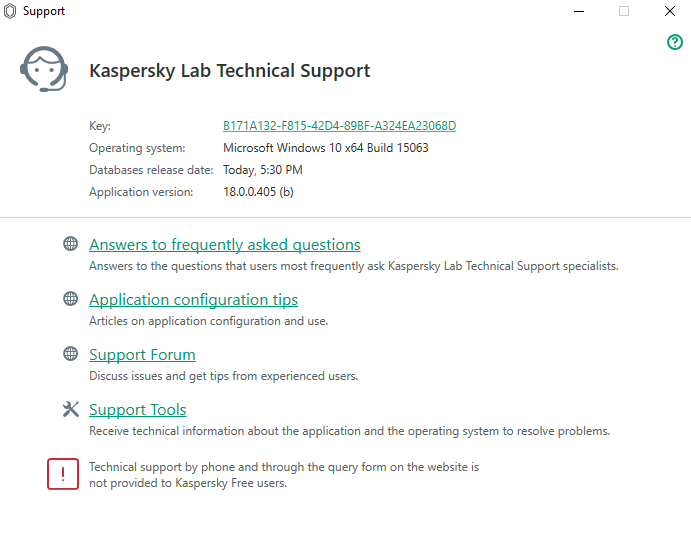Click the Operating system value text
This screenshot has height=543, width=691.
point(326,148)
